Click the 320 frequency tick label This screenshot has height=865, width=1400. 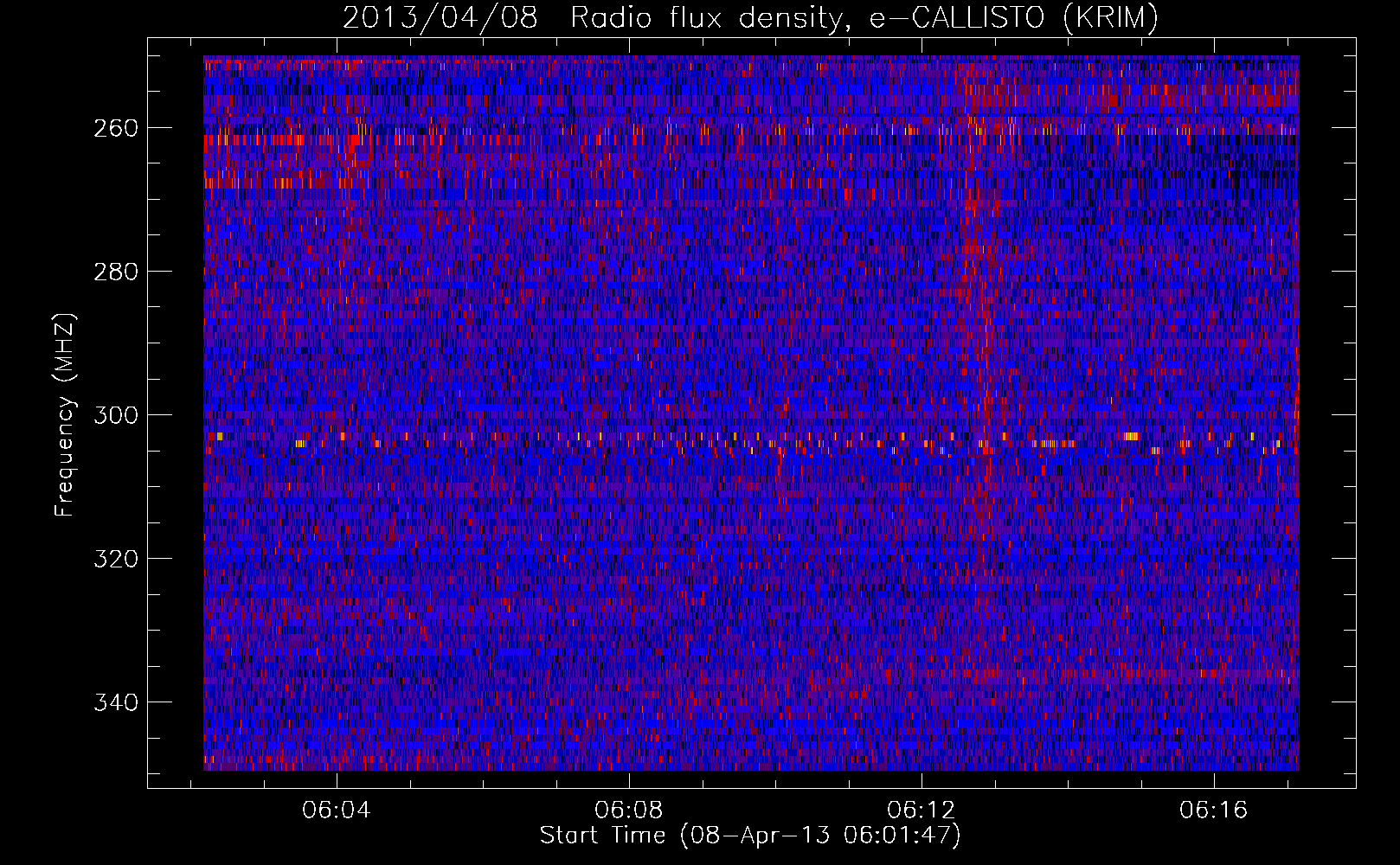[115, 559]
